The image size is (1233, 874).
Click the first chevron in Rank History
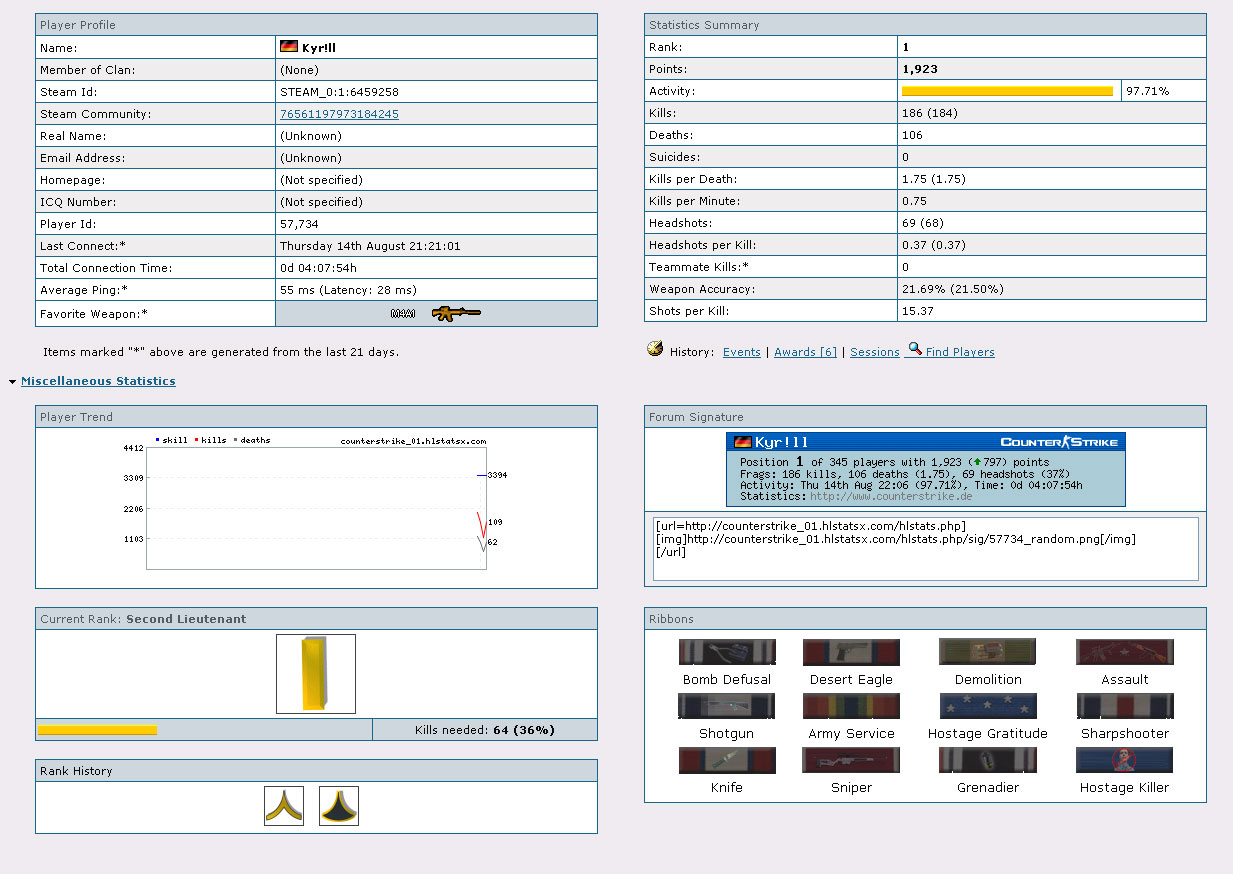click(284, 806)
